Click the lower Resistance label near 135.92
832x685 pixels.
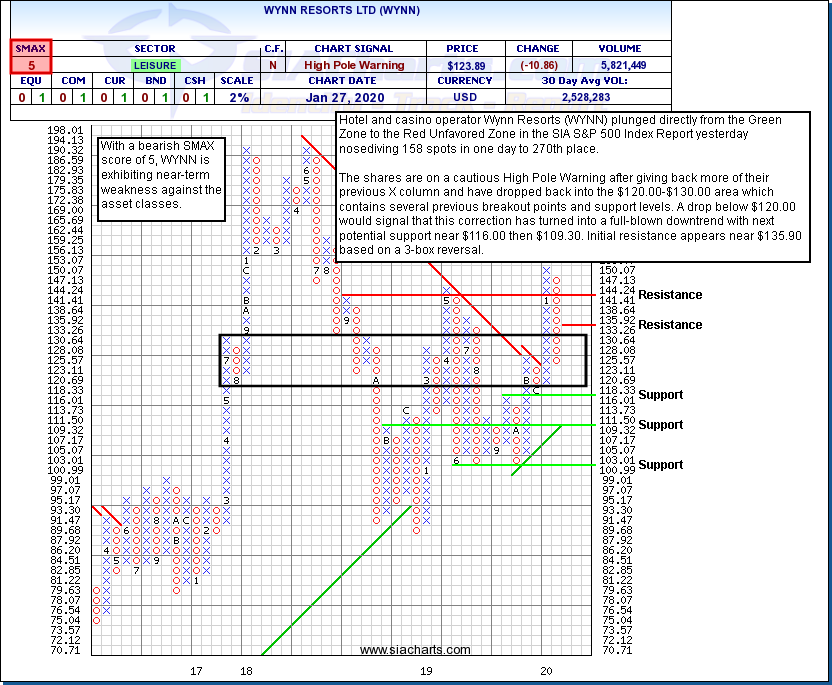pyautogui.click(x=670, y=325)
